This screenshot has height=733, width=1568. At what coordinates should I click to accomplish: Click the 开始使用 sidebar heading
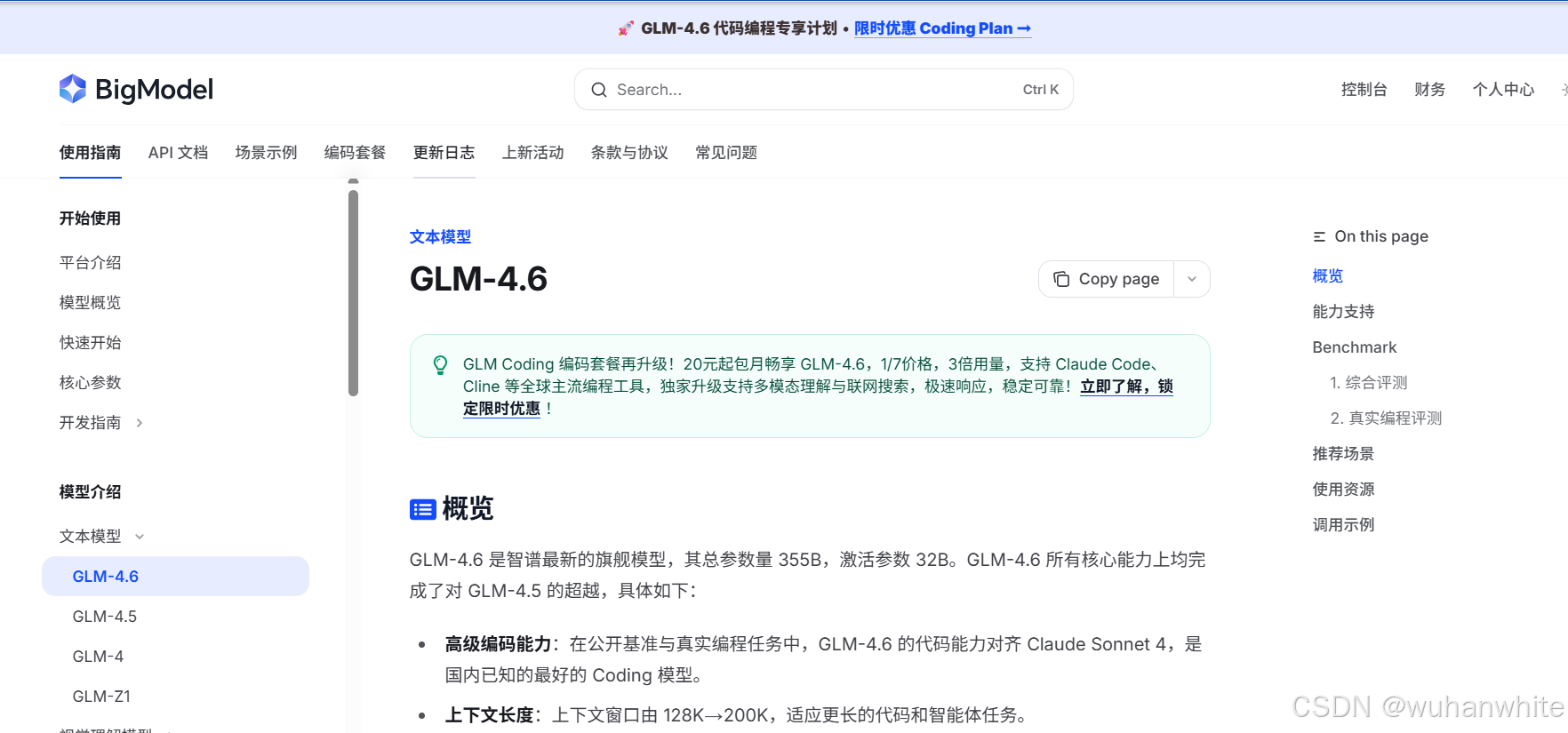tap(91, 219)
